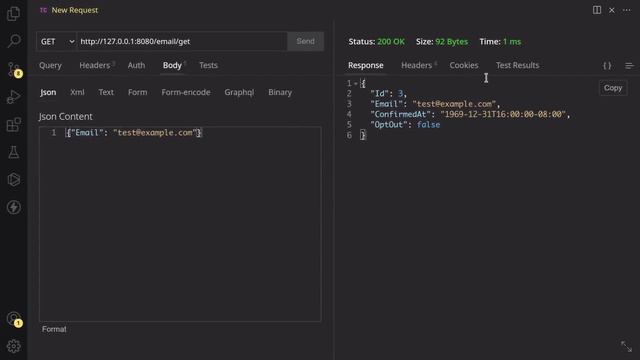Click the Time 1 ms text
Image resolution: width=640 pixels, height=360 pixels.
point(500,42)
